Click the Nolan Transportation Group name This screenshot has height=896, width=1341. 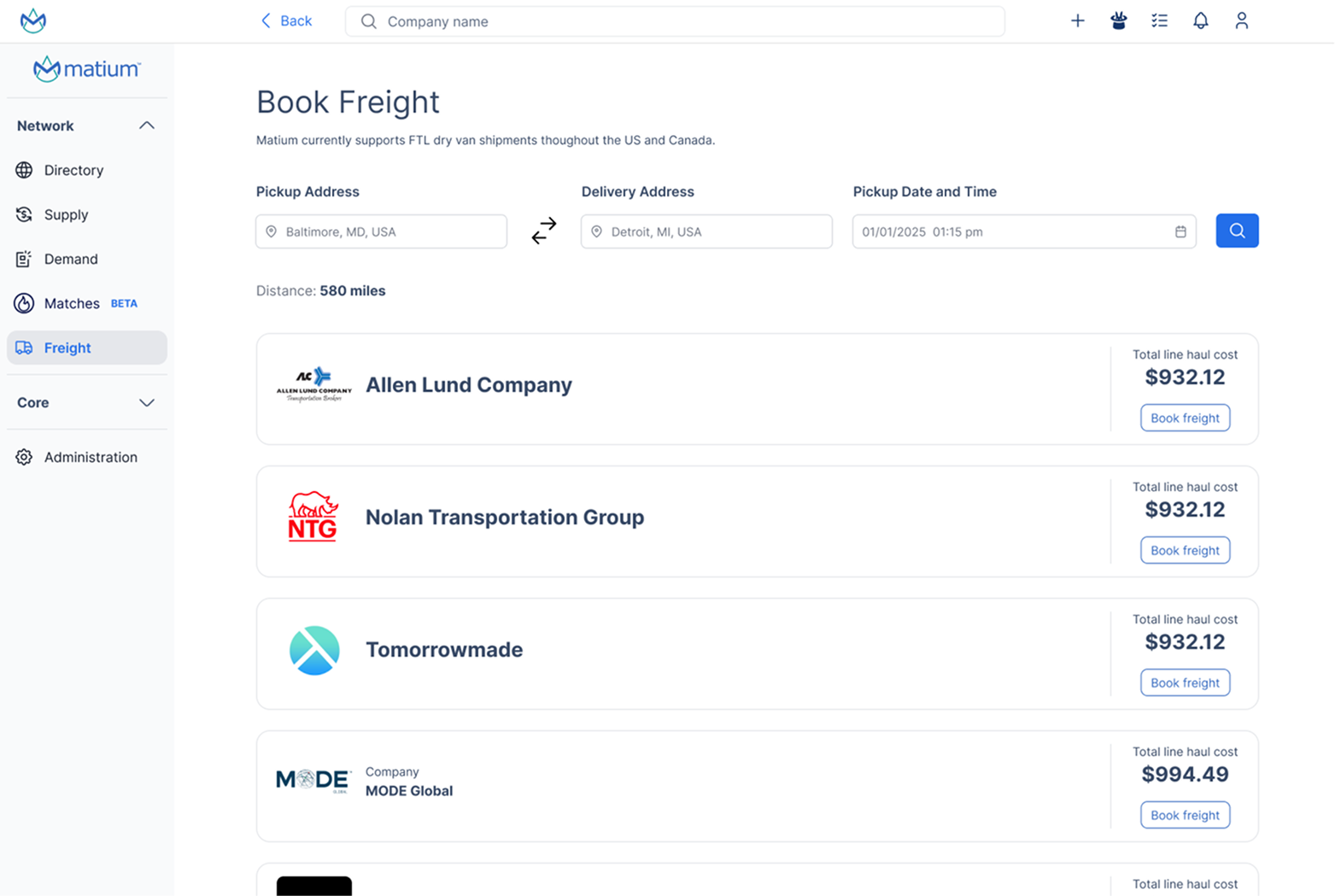pos(505,517)
